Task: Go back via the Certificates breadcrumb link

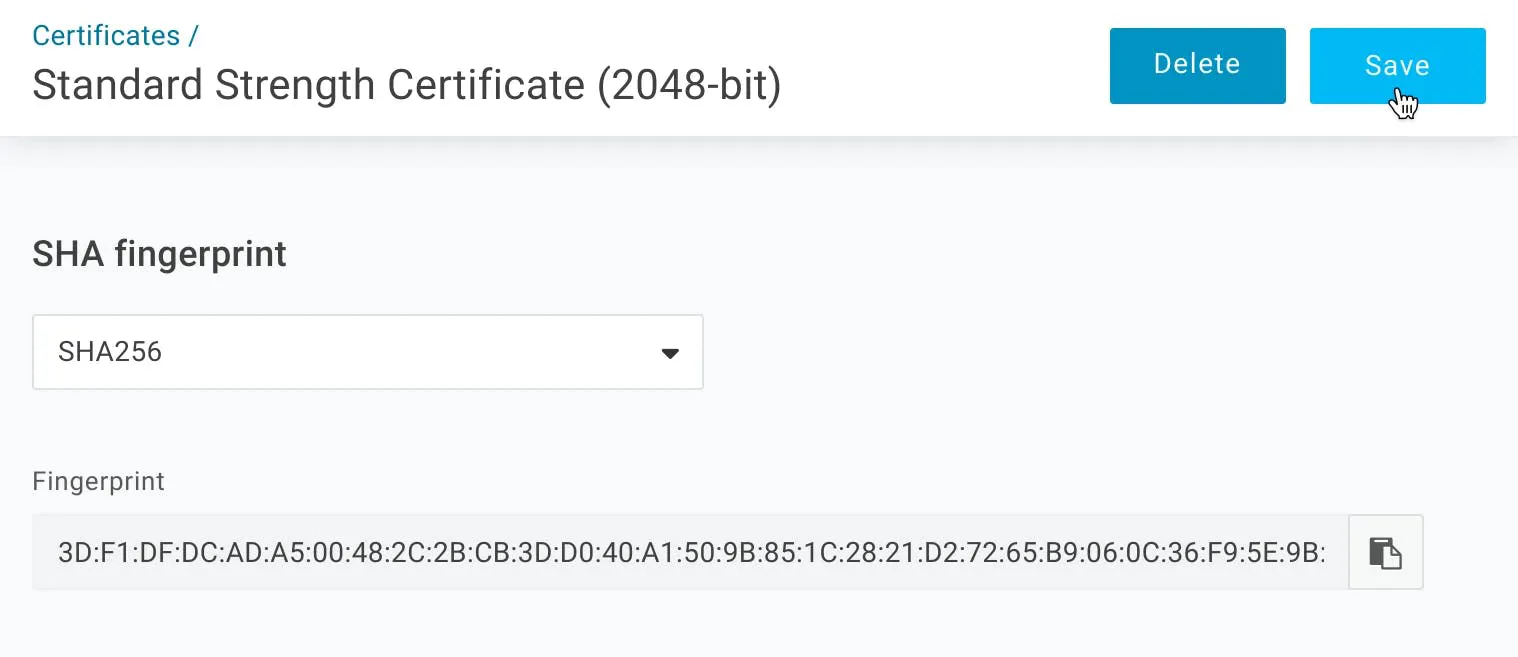Action: [106, 35]
